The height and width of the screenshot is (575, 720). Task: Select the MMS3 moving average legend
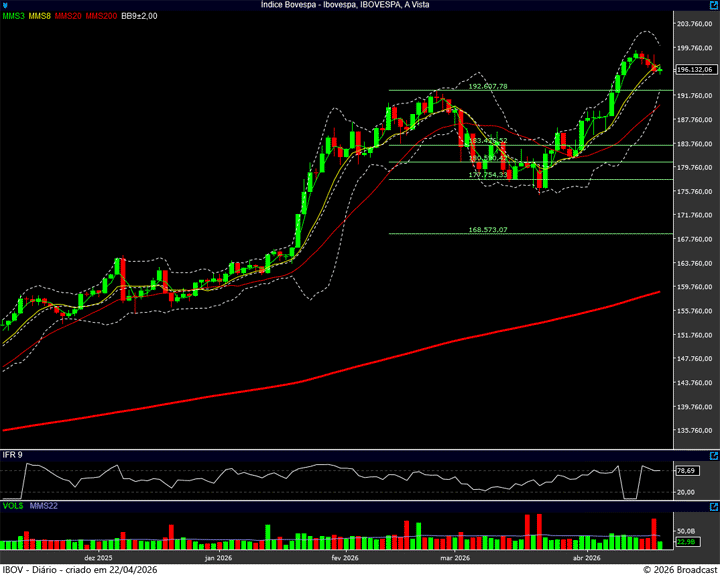coord(13,17)
